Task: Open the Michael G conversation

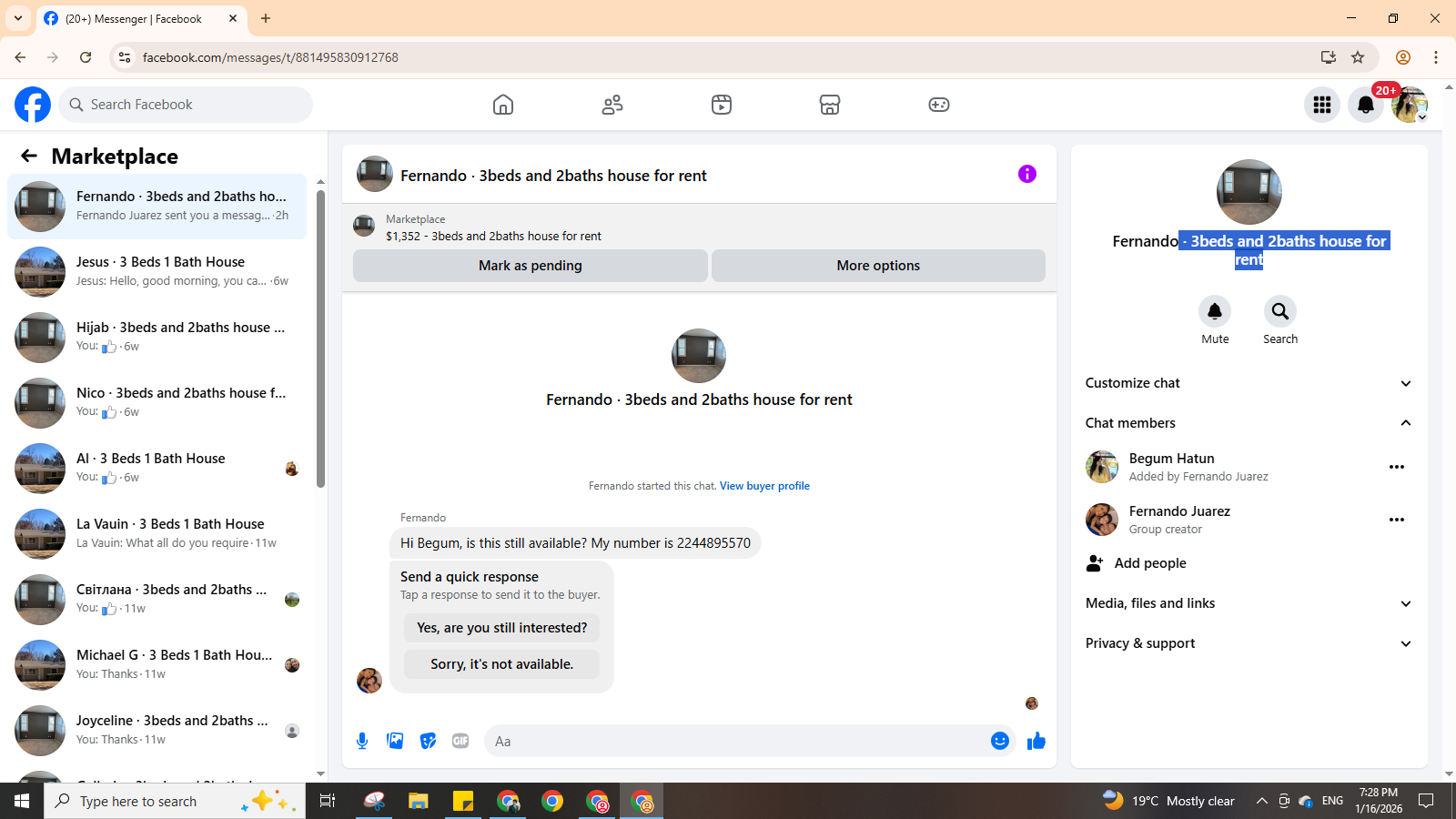Action: (x=157, y=665)
